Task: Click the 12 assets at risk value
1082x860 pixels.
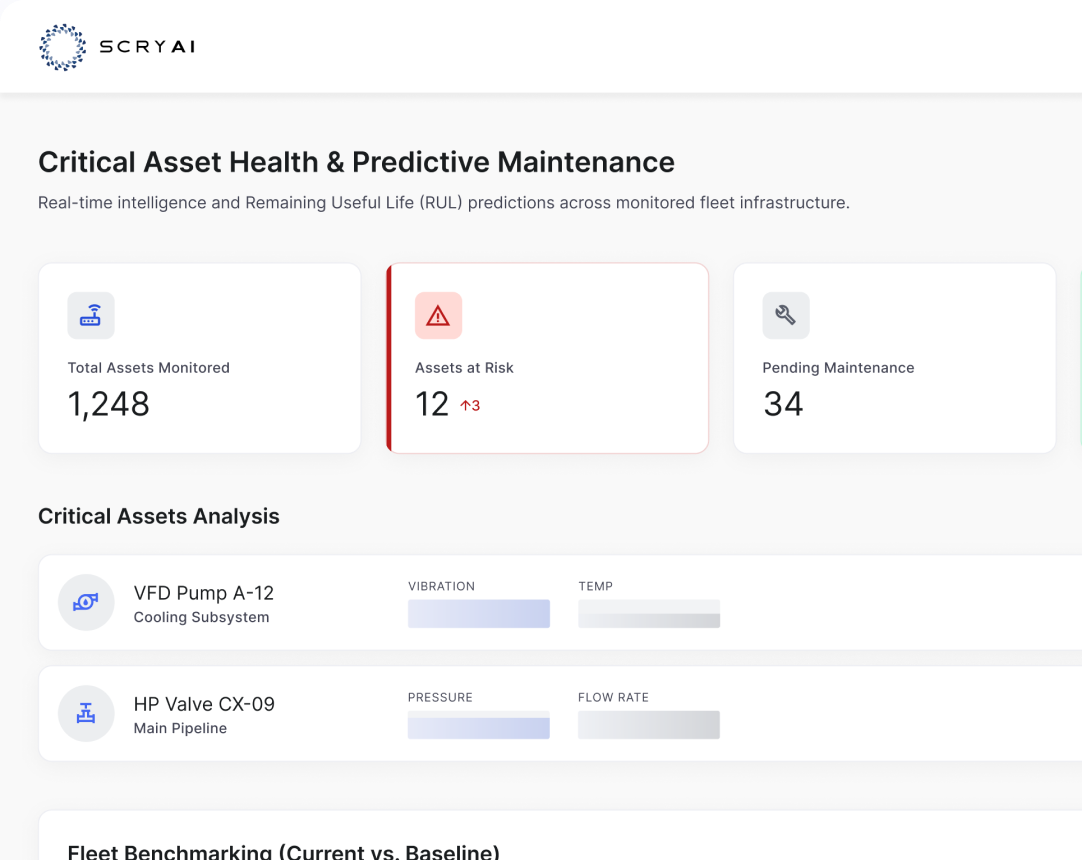Action: click(x=432, y=404)
